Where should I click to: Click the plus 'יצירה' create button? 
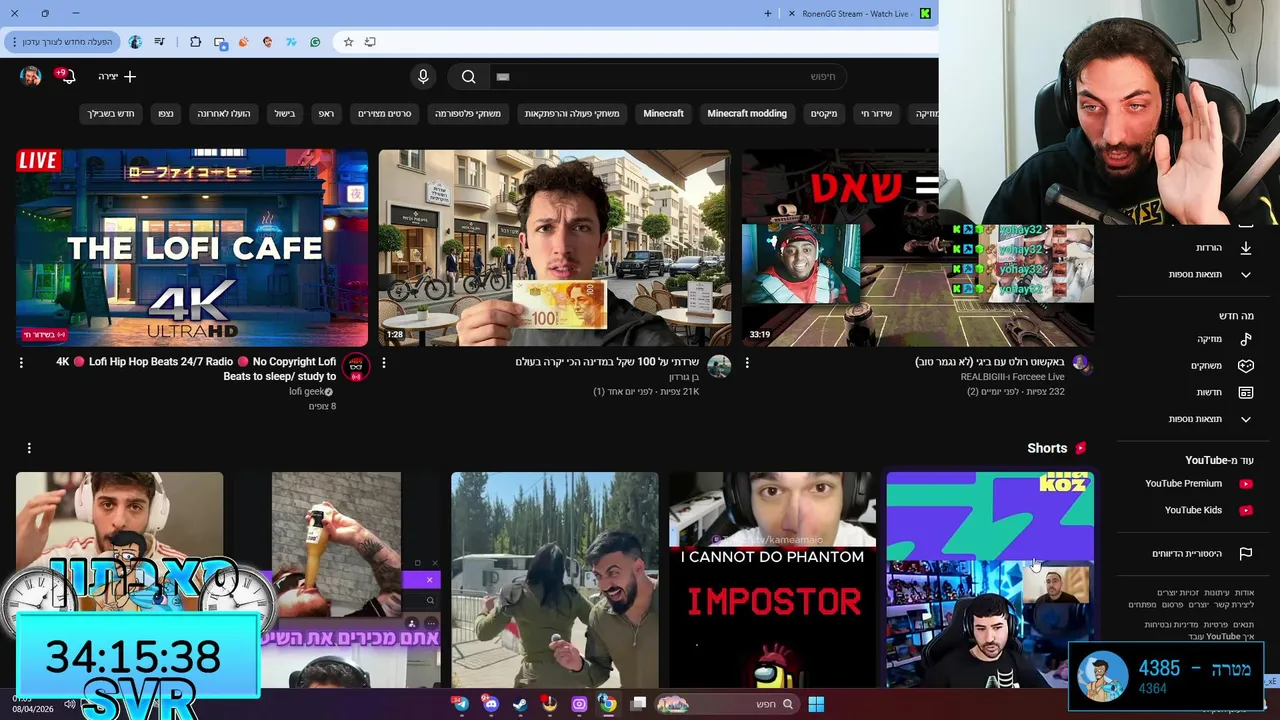(117, 77)
